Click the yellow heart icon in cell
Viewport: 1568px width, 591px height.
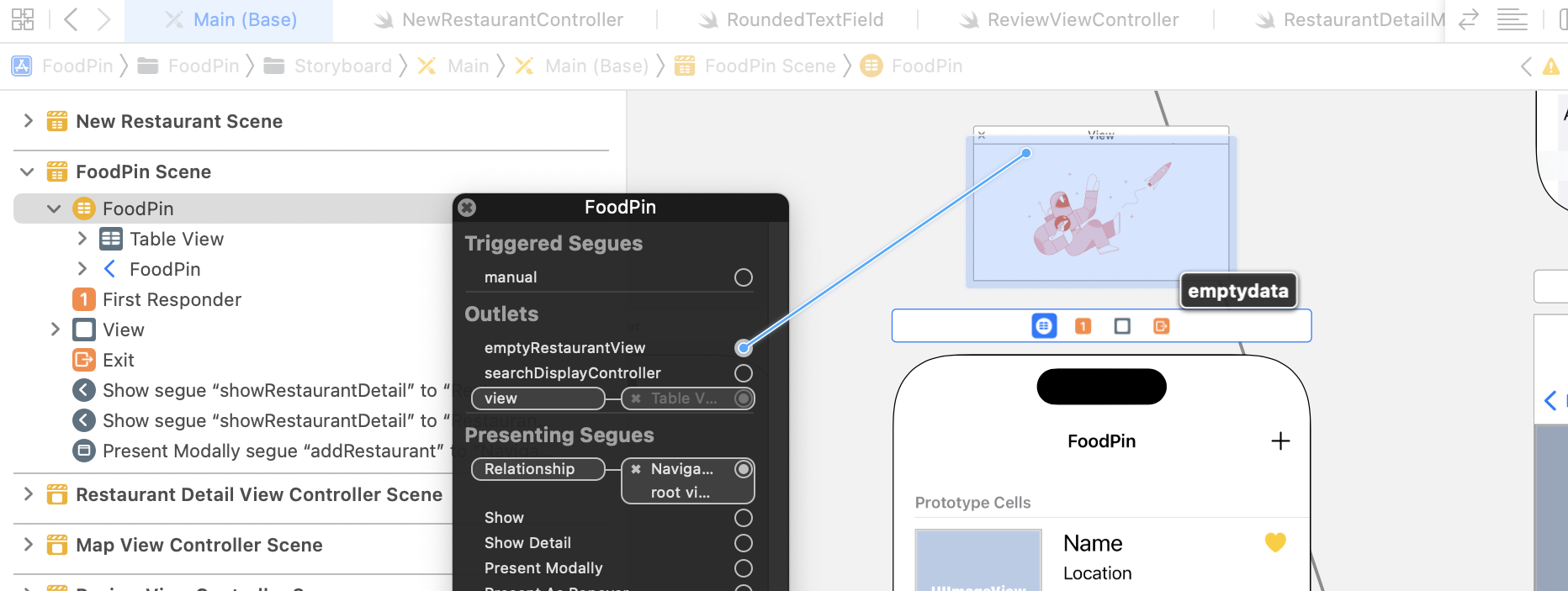pyautogui.click(x=1275, y=543)
